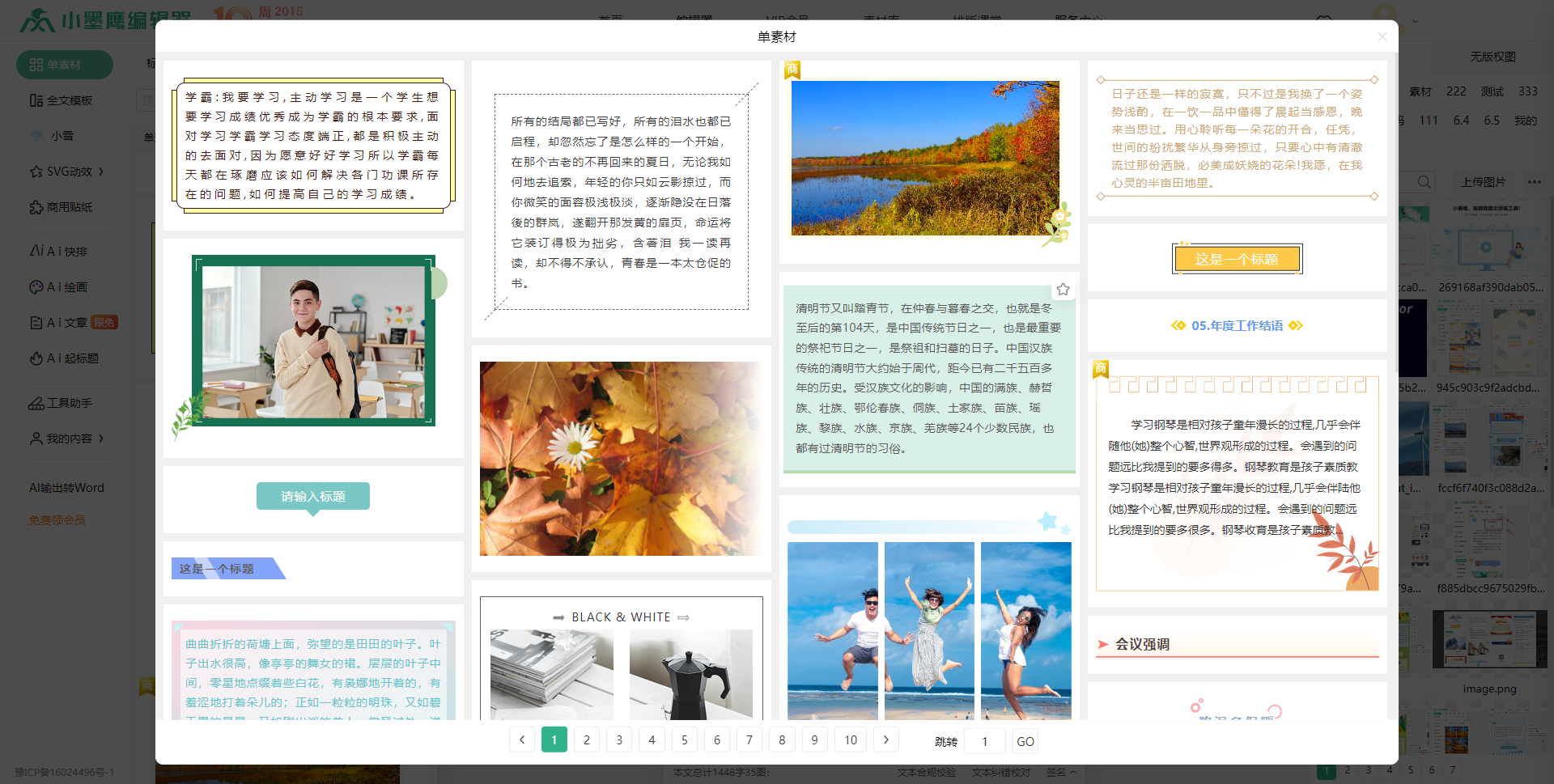This screenshot has width=1554, height=784.
Task: Expand the 我的内容 submenu arrow
Action: click(x=102, y=439)
